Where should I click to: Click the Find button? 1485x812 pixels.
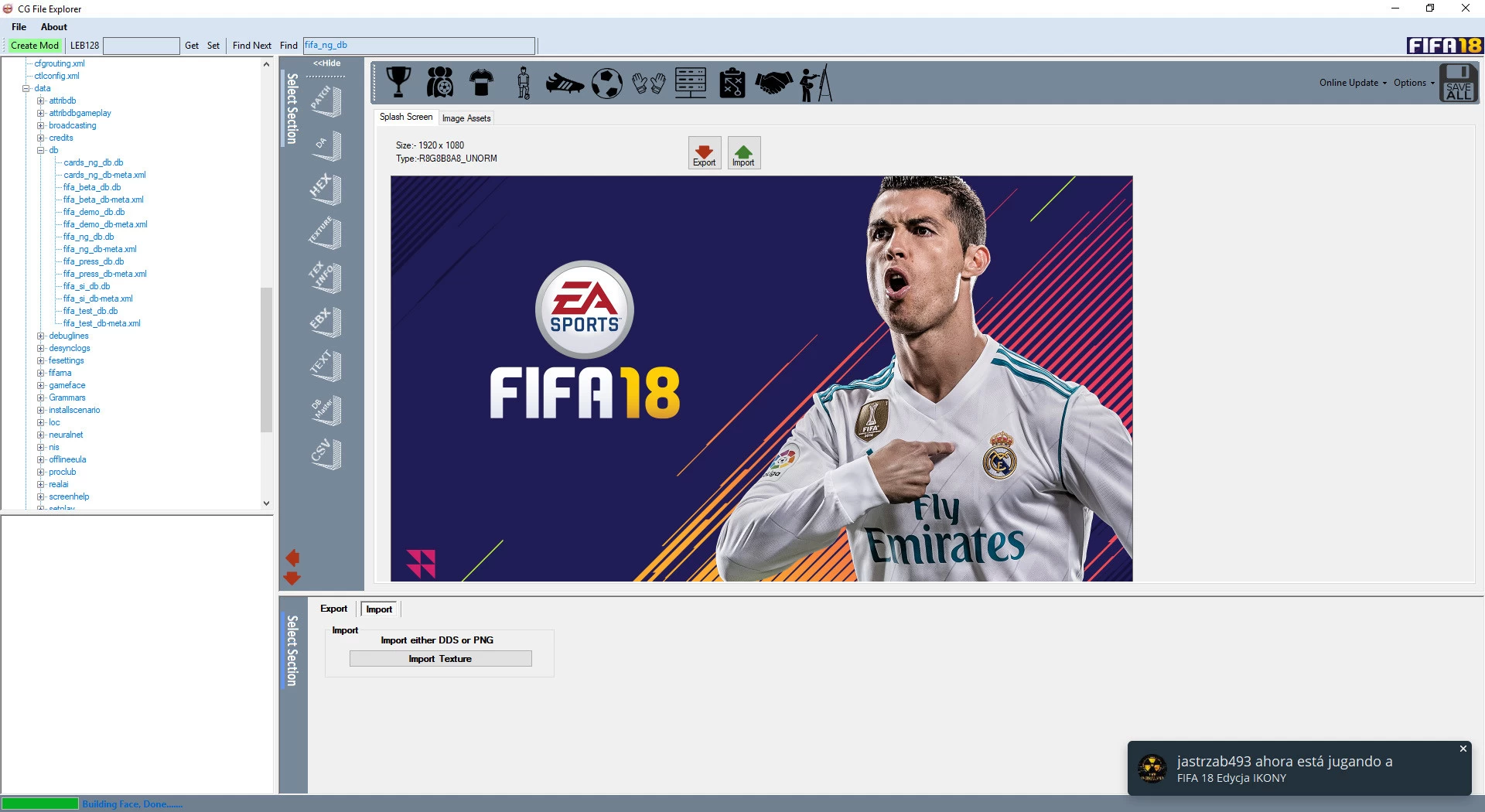tap(288, 46)
